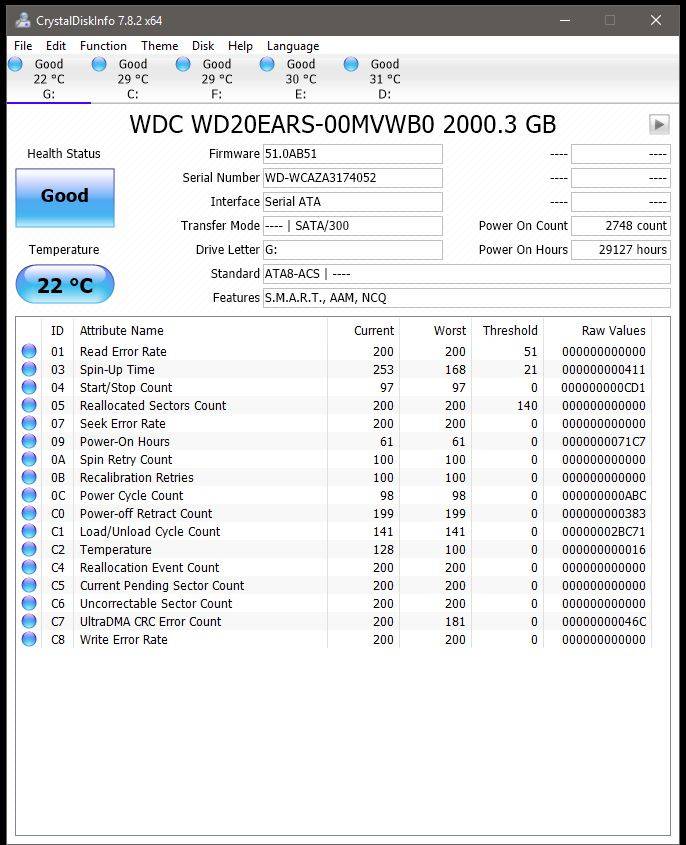Click the Drive Letter field G:
This screenshot has width=686, height=845.
[x=352, y=250]
